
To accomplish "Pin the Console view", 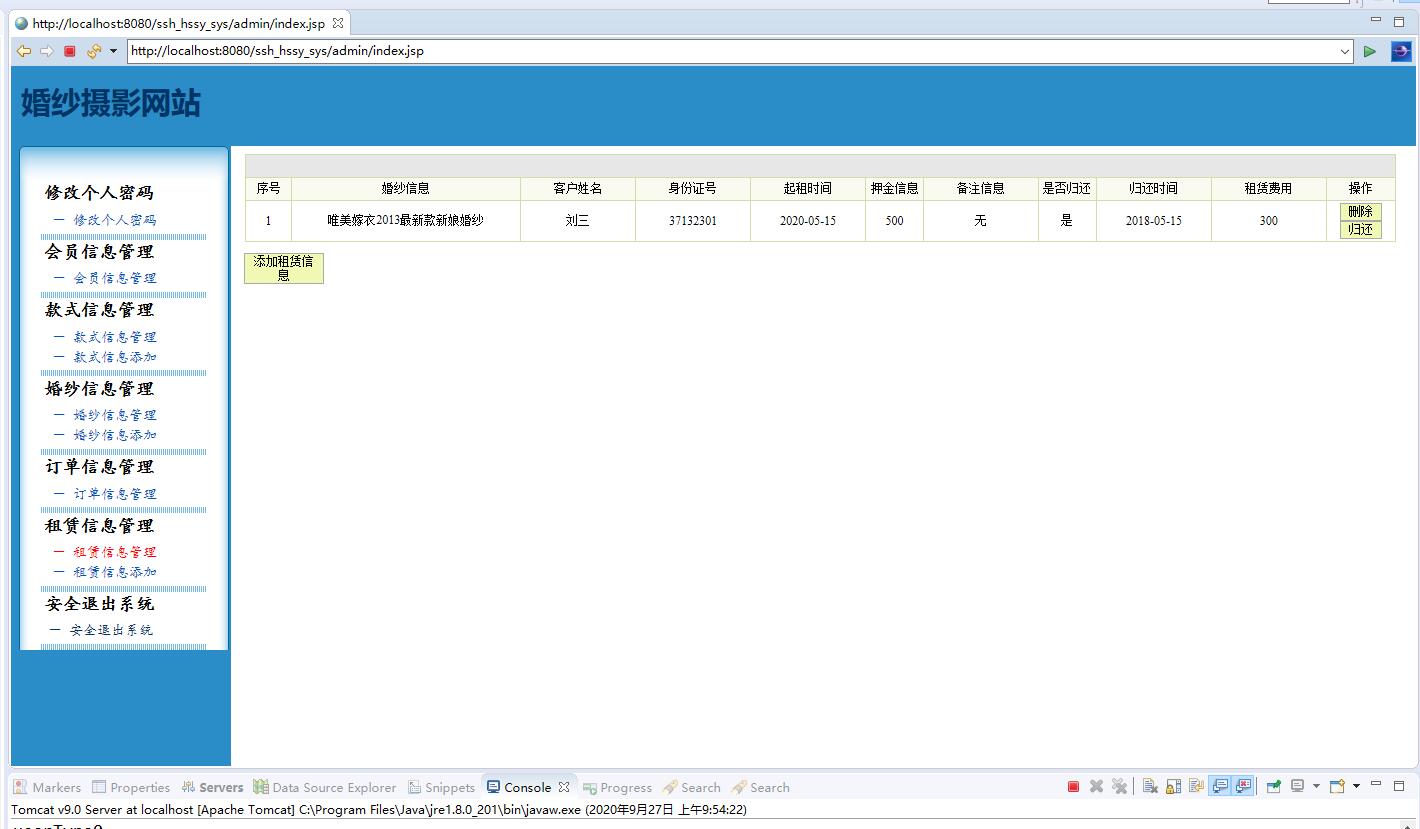I will pos(1273,787).
